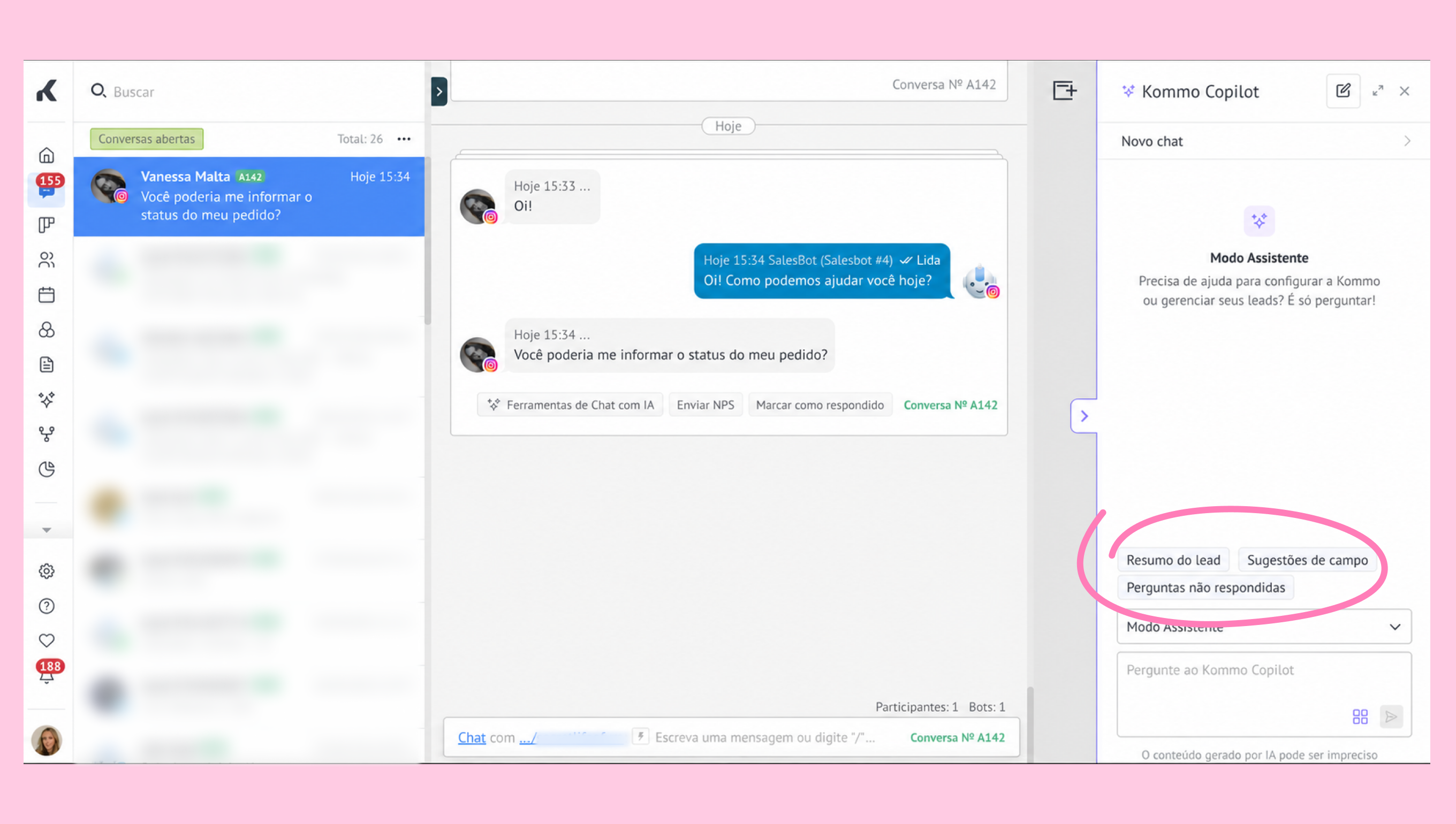Click the Bots: 1 label
The height and width of the screenshot is (824, 1456).
(987, 706)
